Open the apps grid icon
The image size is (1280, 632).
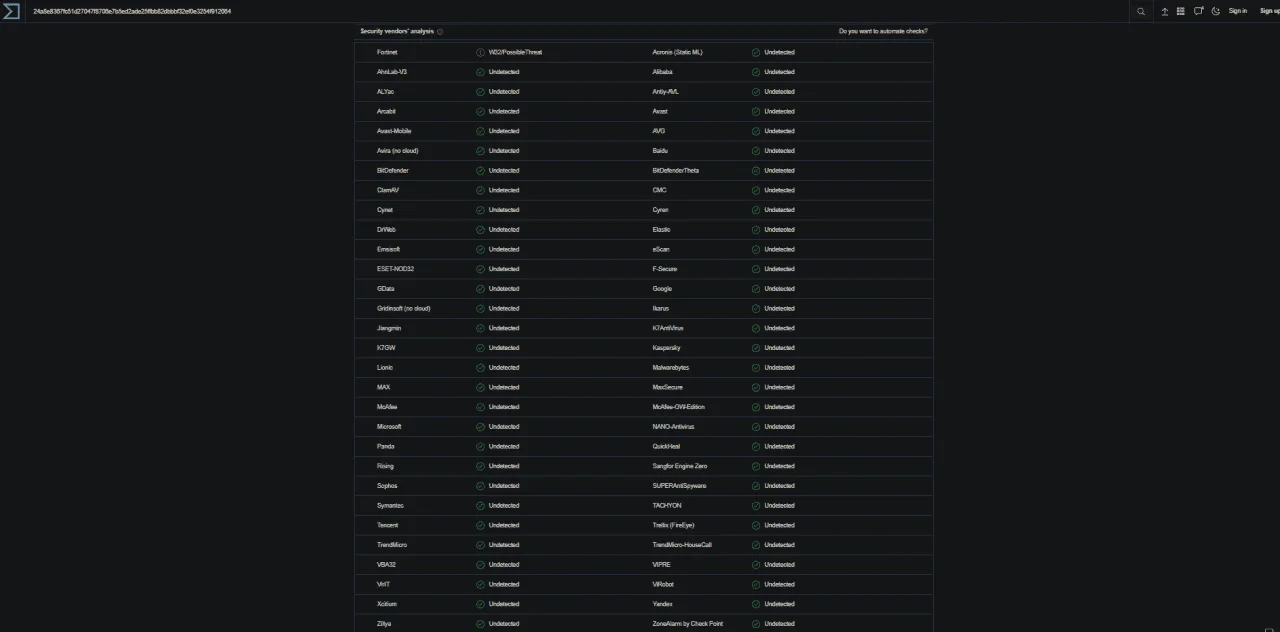[1181, 11]
